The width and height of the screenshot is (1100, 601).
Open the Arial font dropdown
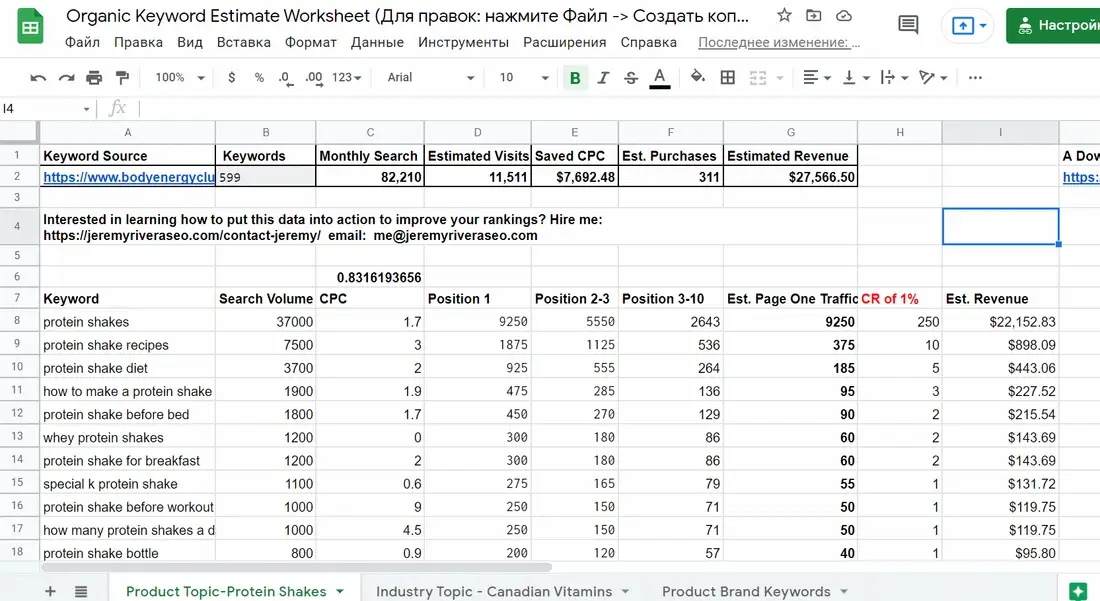point(430,78)
